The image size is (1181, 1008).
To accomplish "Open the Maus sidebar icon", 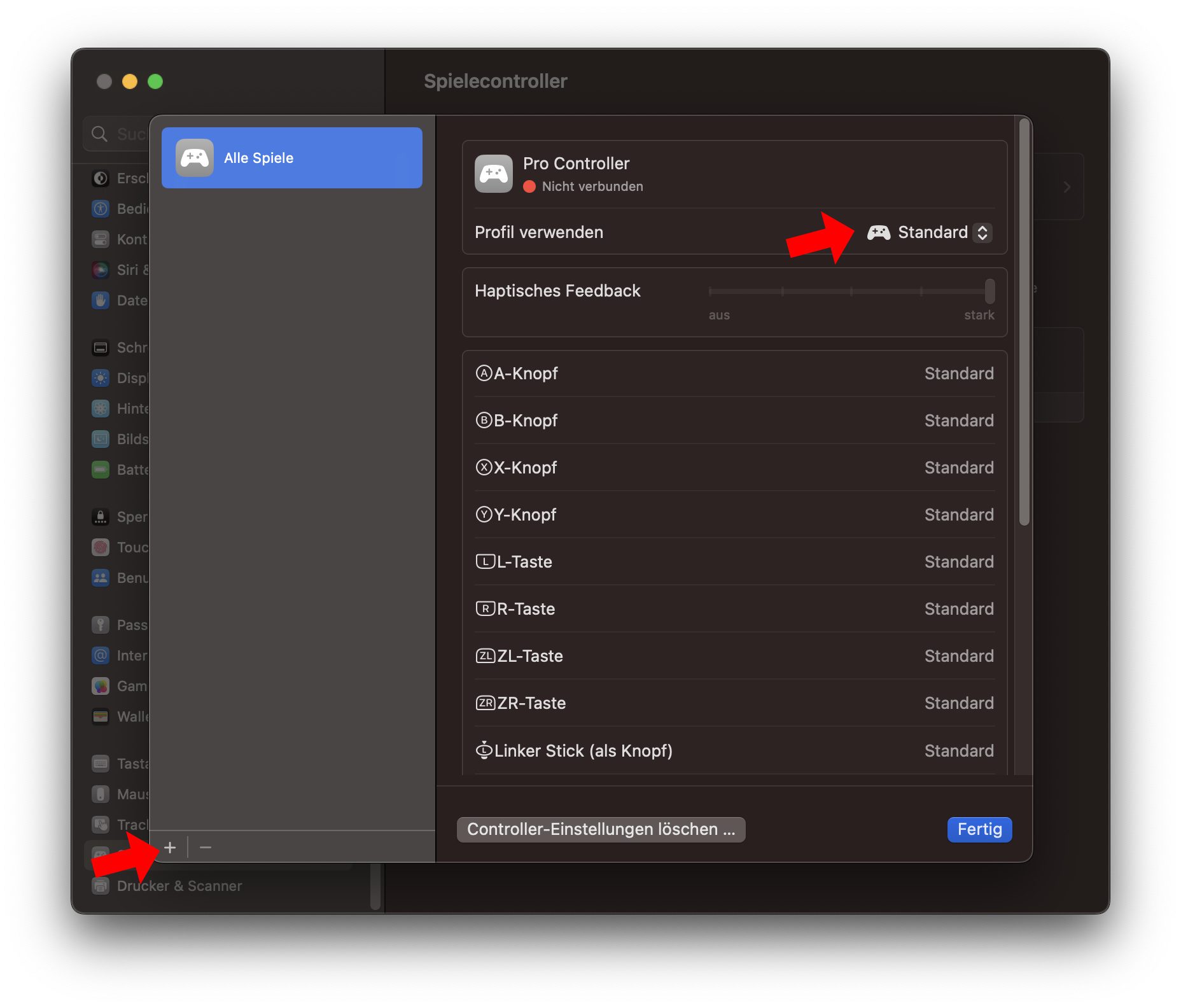I will pos(101,794).
